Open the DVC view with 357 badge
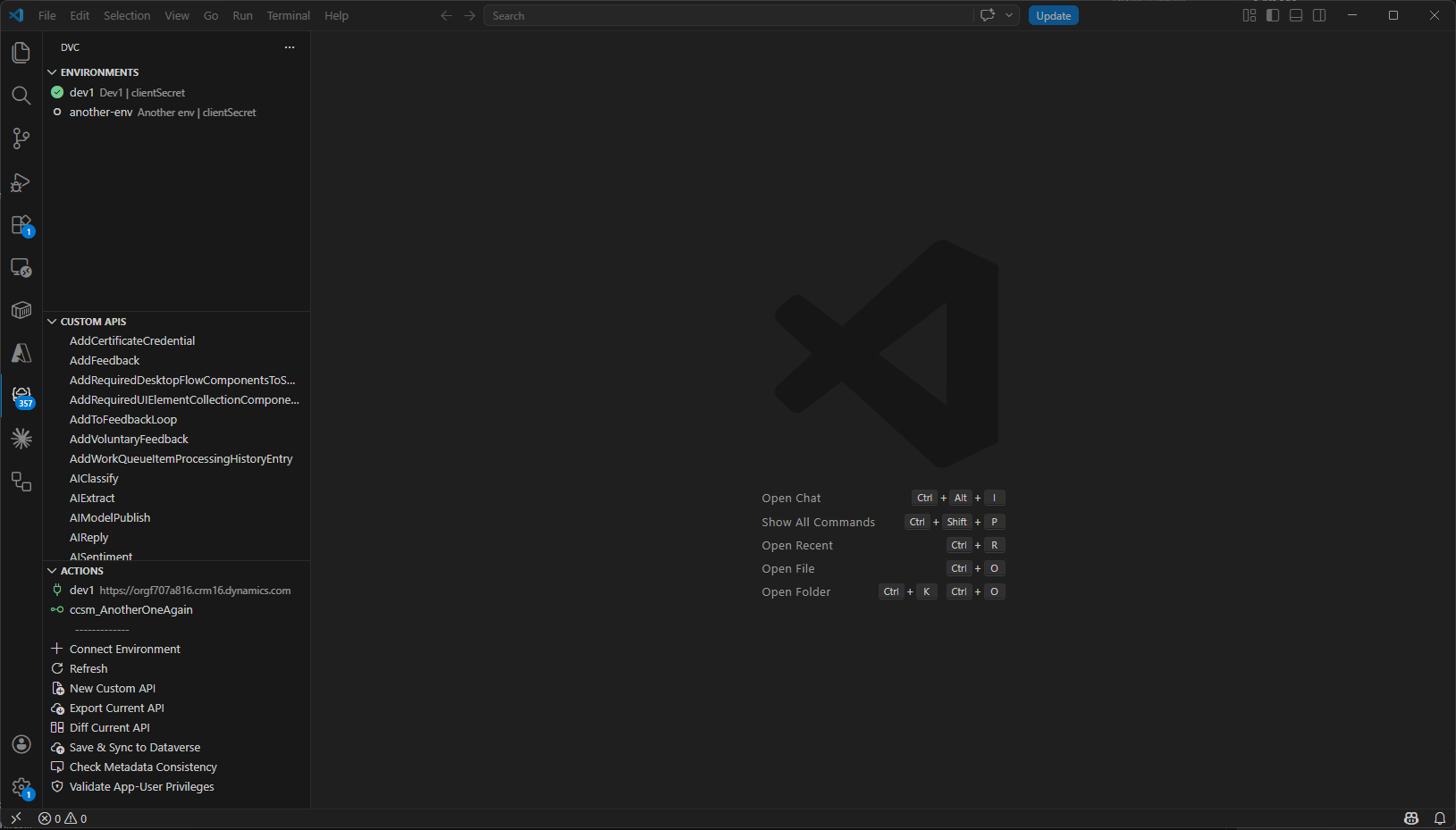1456x830 pixels. pos(21,397)
